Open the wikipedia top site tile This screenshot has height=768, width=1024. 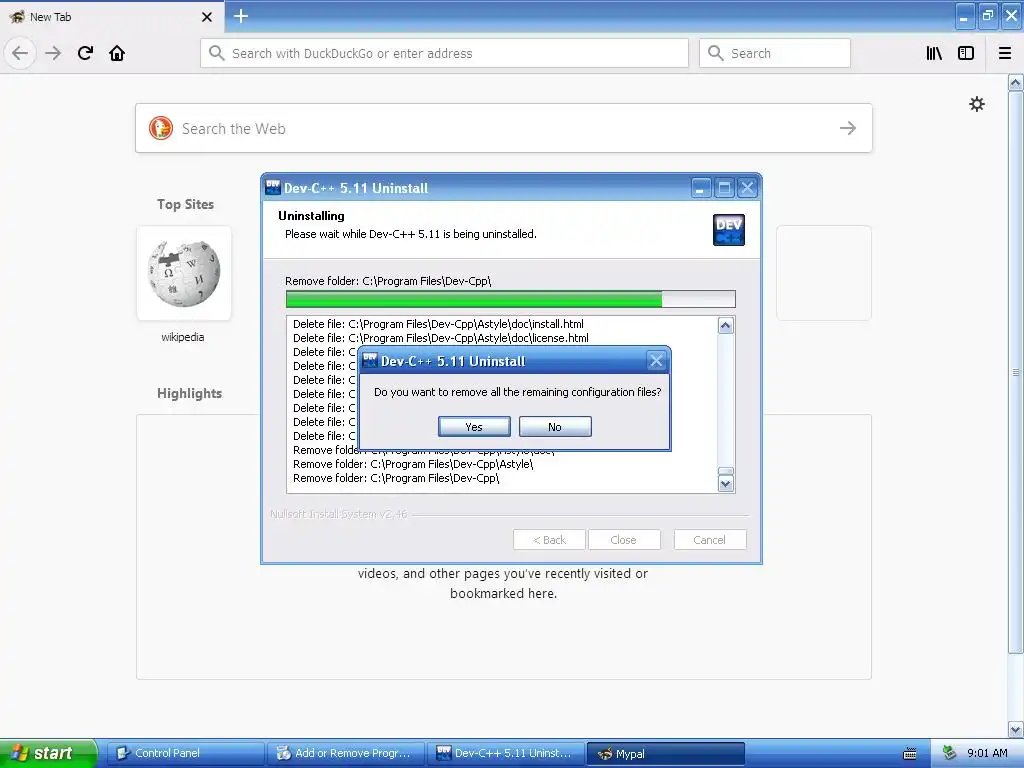coord(184,273)
